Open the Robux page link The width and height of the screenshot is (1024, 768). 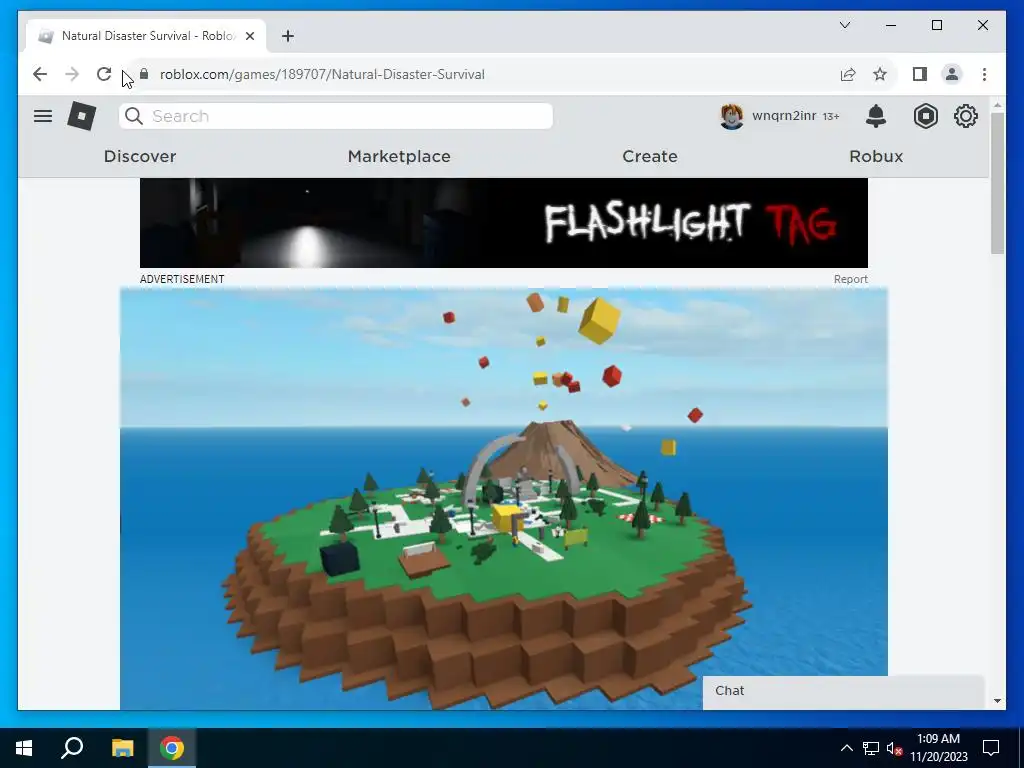(x=876, y=156)
